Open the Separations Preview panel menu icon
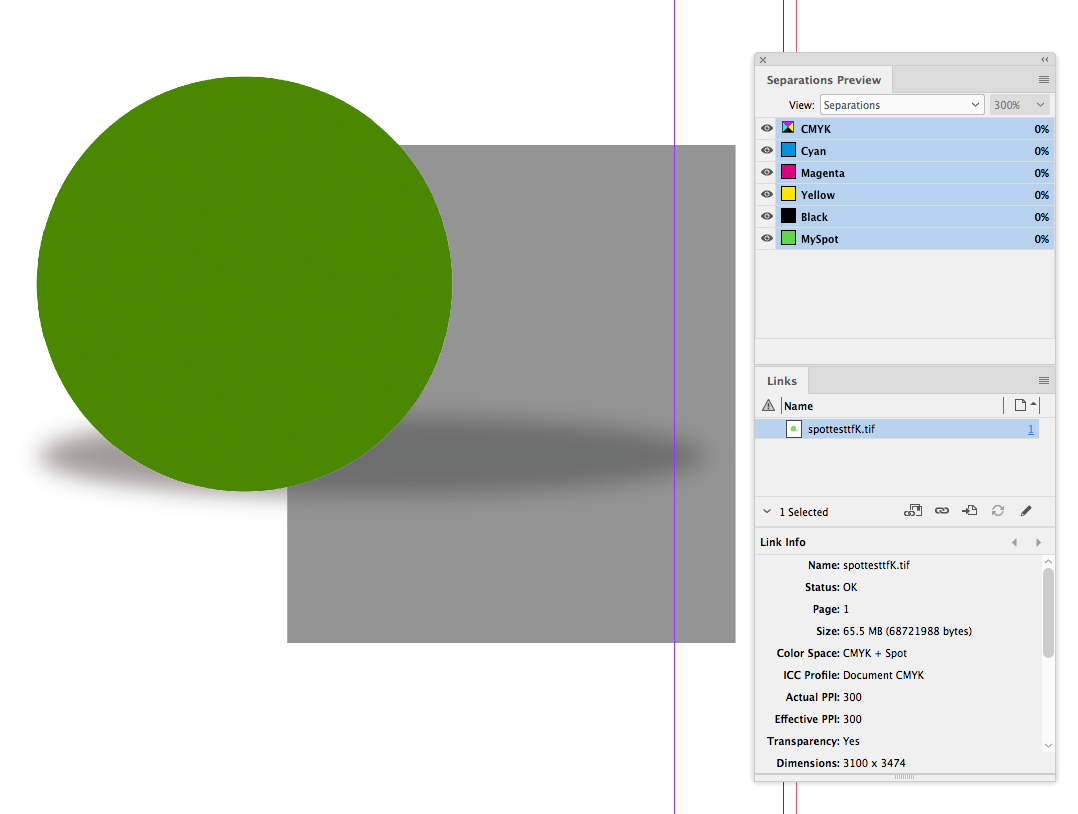This screenshot has height=814, width=1078. 1044,79
